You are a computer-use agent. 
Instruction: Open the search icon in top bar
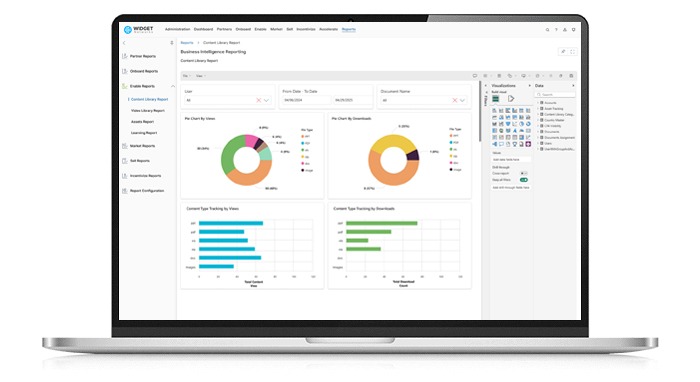[547, 30]
